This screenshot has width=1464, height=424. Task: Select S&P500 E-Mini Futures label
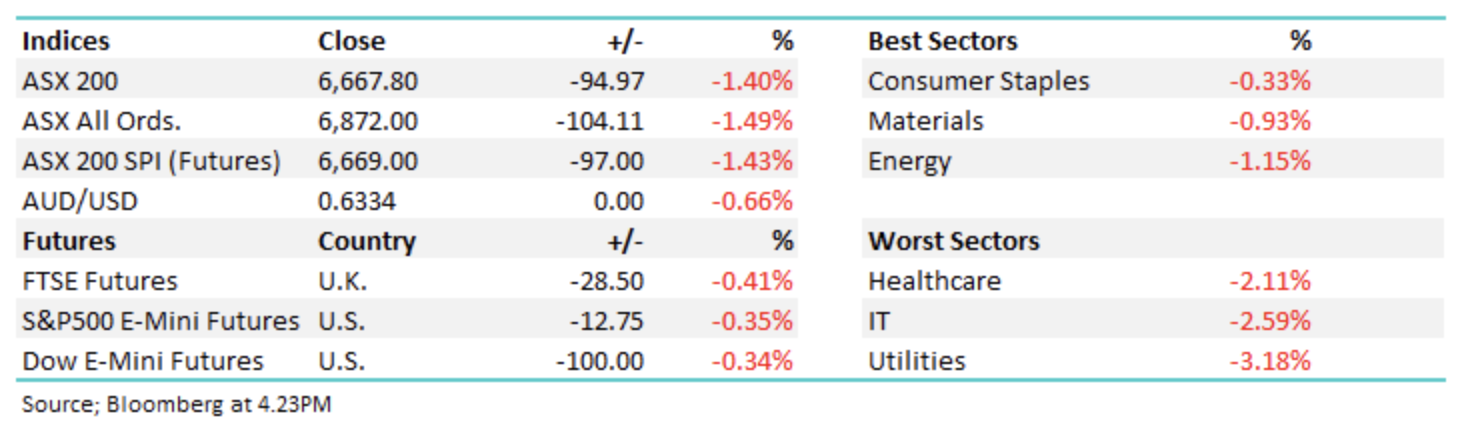click(x=160, y=321)
